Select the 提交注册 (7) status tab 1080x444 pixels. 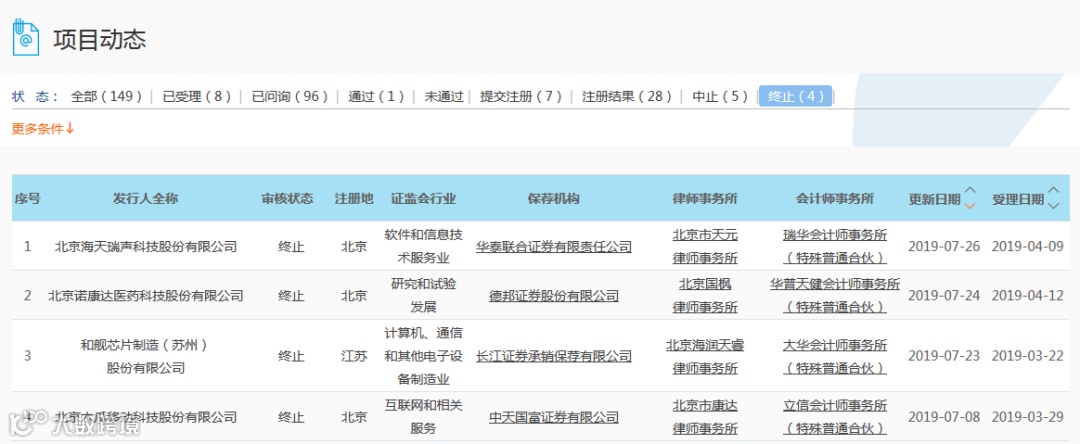[x=521, y=96]
